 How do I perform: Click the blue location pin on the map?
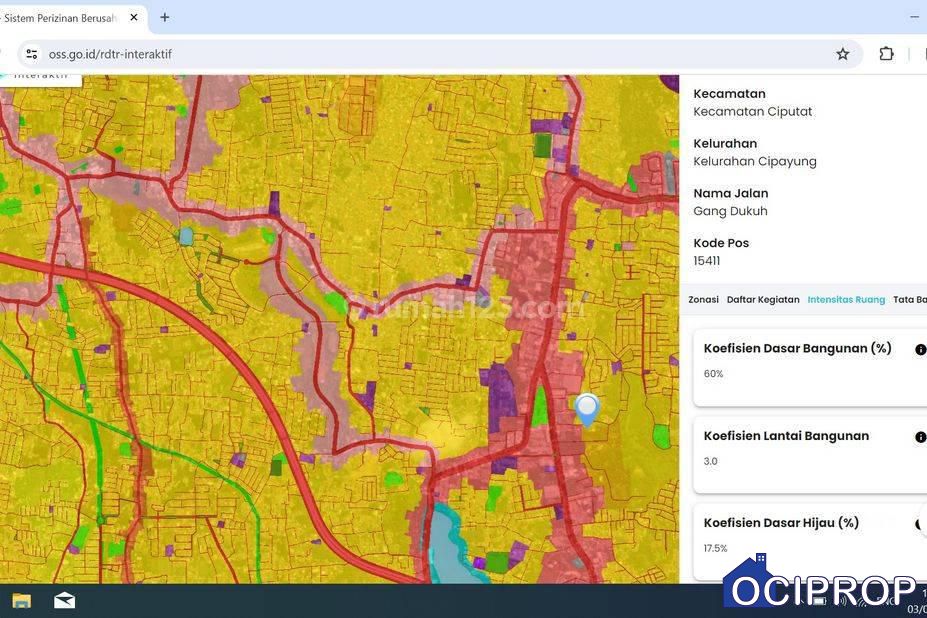tap(587, 408)
